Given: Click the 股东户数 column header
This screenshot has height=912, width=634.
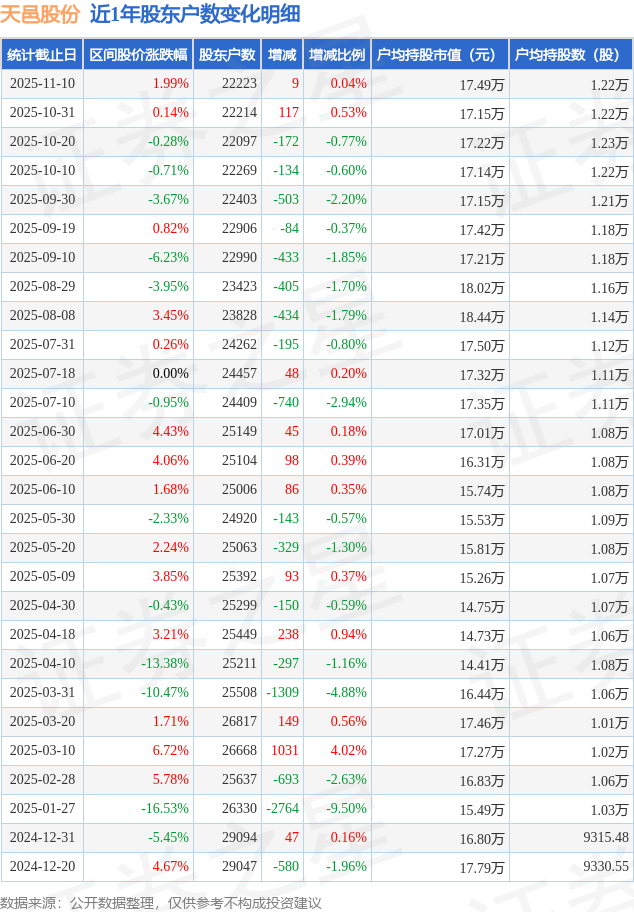Looking at the screenshot, I should (x=227, y=55).
